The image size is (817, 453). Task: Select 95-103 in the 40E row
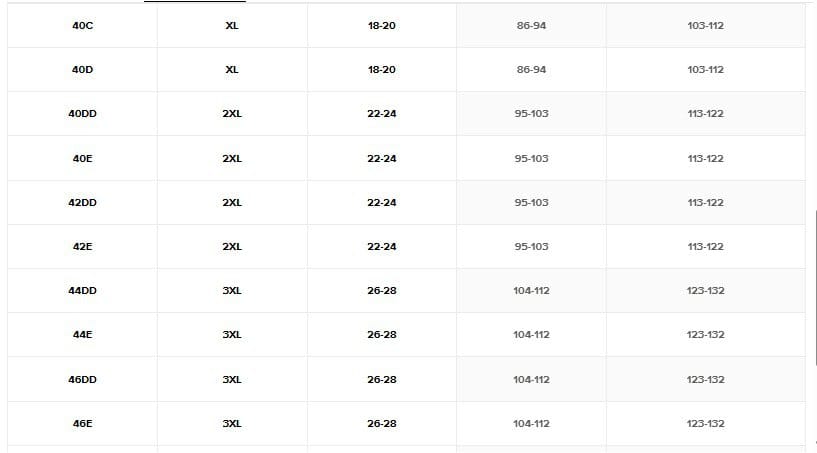(x=531, y=158)
